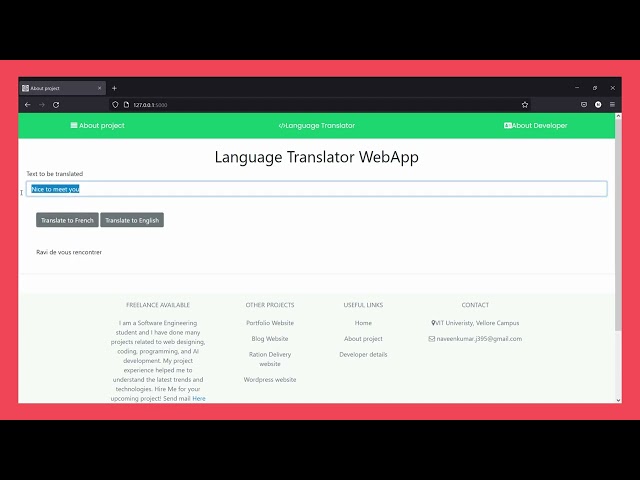640x480 pixels.
Task: Click the About project footer link
Action: (363, 339)
